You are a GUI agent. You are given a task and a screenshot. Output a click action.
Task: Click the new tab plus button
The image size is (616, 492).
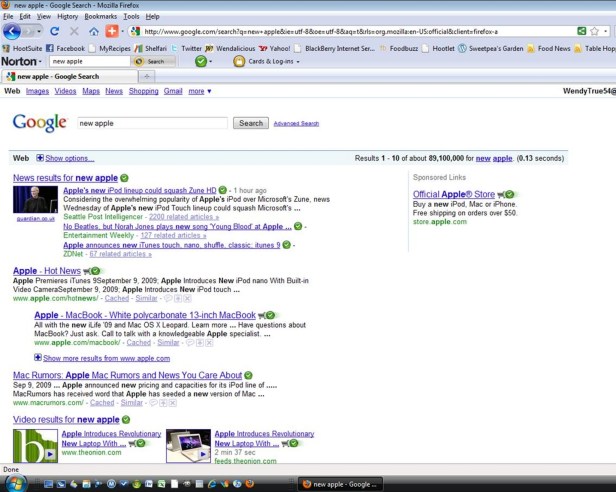[147, 76]
